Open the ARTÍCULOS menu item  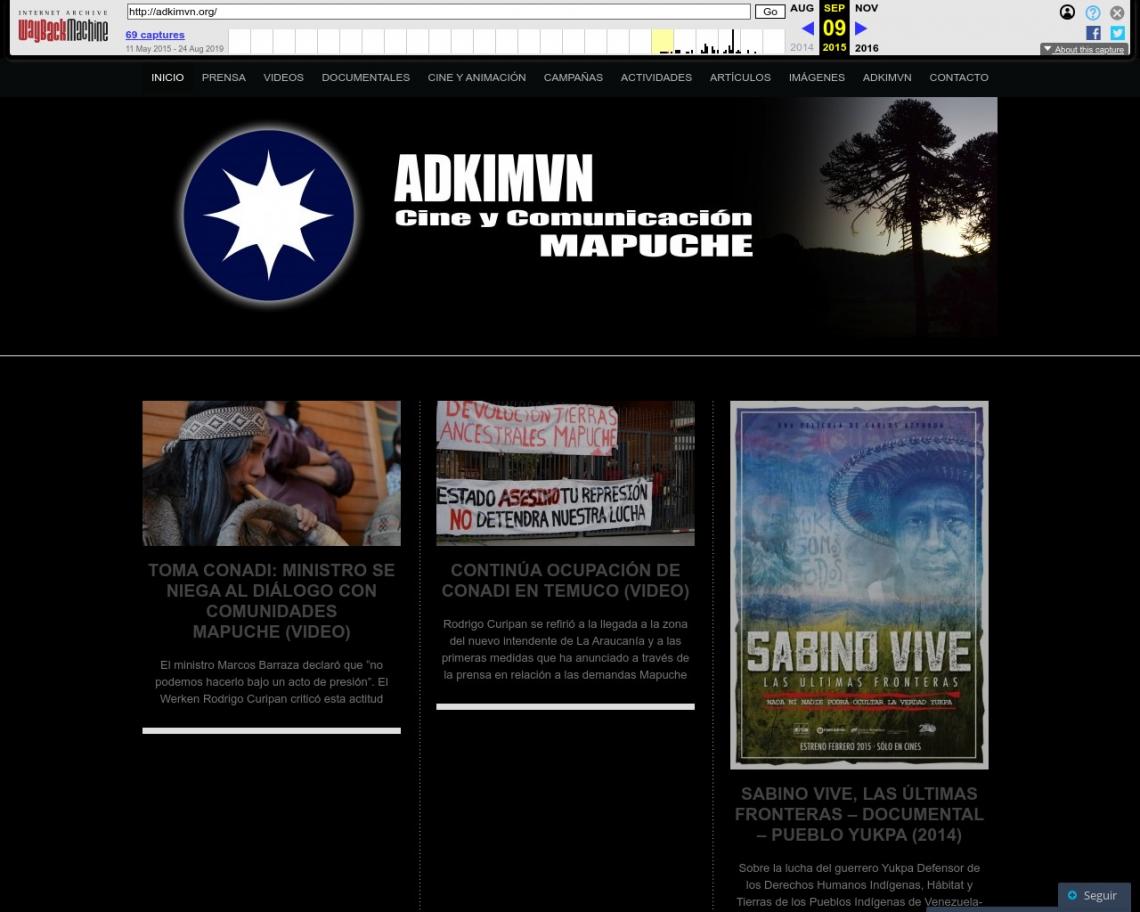point(740,77)
